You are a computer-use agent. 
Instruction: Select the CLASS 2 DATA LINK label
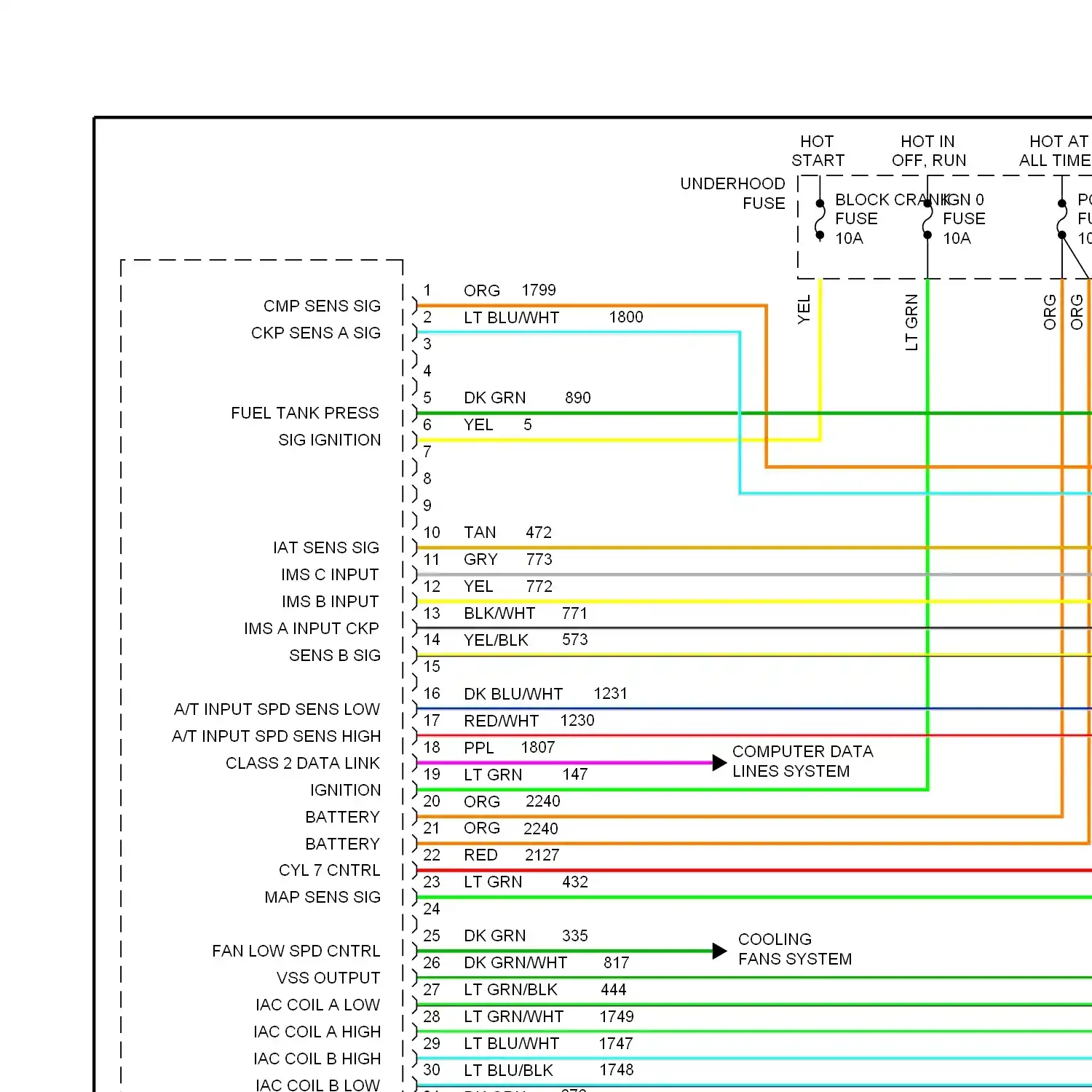[303, 763]
